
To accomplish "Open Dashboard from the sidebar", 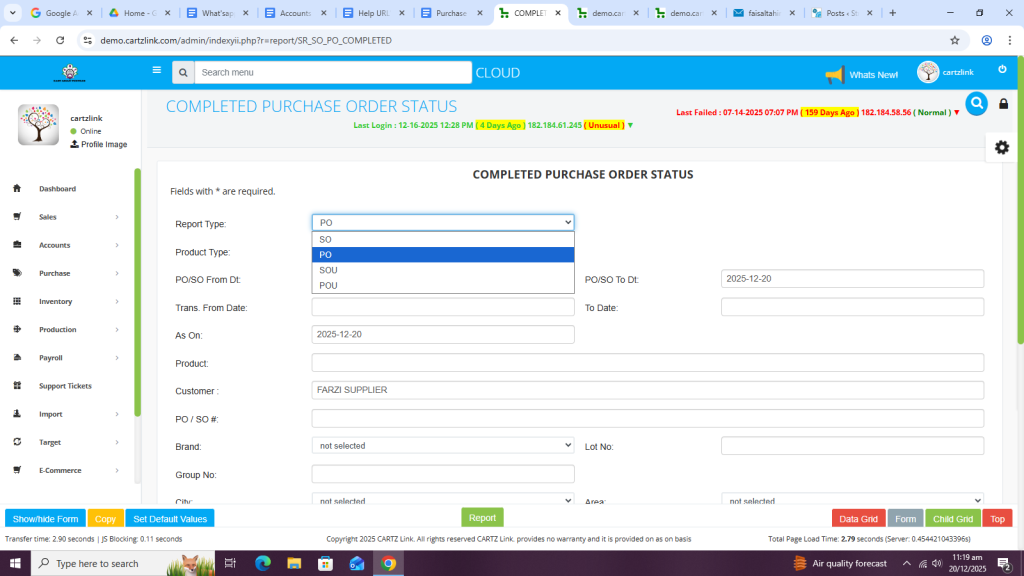I will click(57, 189).
